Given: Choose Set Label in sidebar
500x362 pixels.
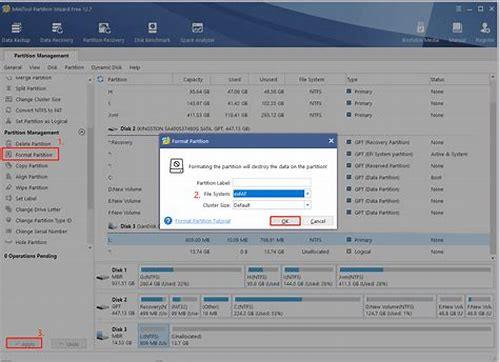Looking at the screenshot, I should coord(22,198).
